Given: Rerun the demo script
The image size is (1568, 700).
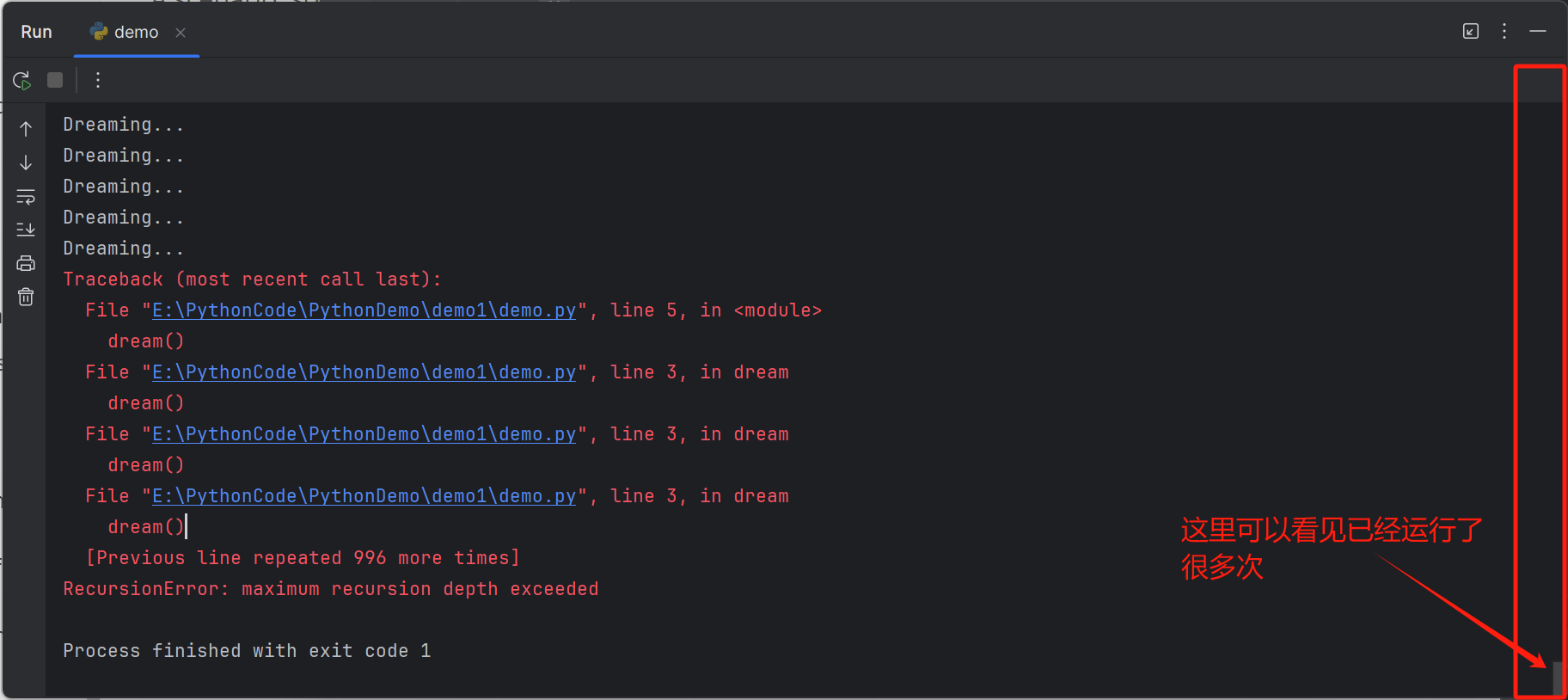Looking at the screenshot, I should click(x=22, y=81).
